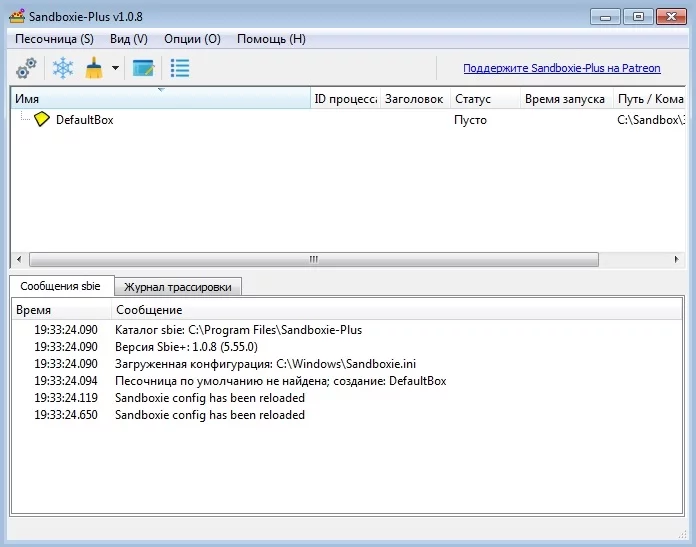Viewport: 696px width, 547px height.
Task: Click the Время column header in messages
Action: pos(61,309)
